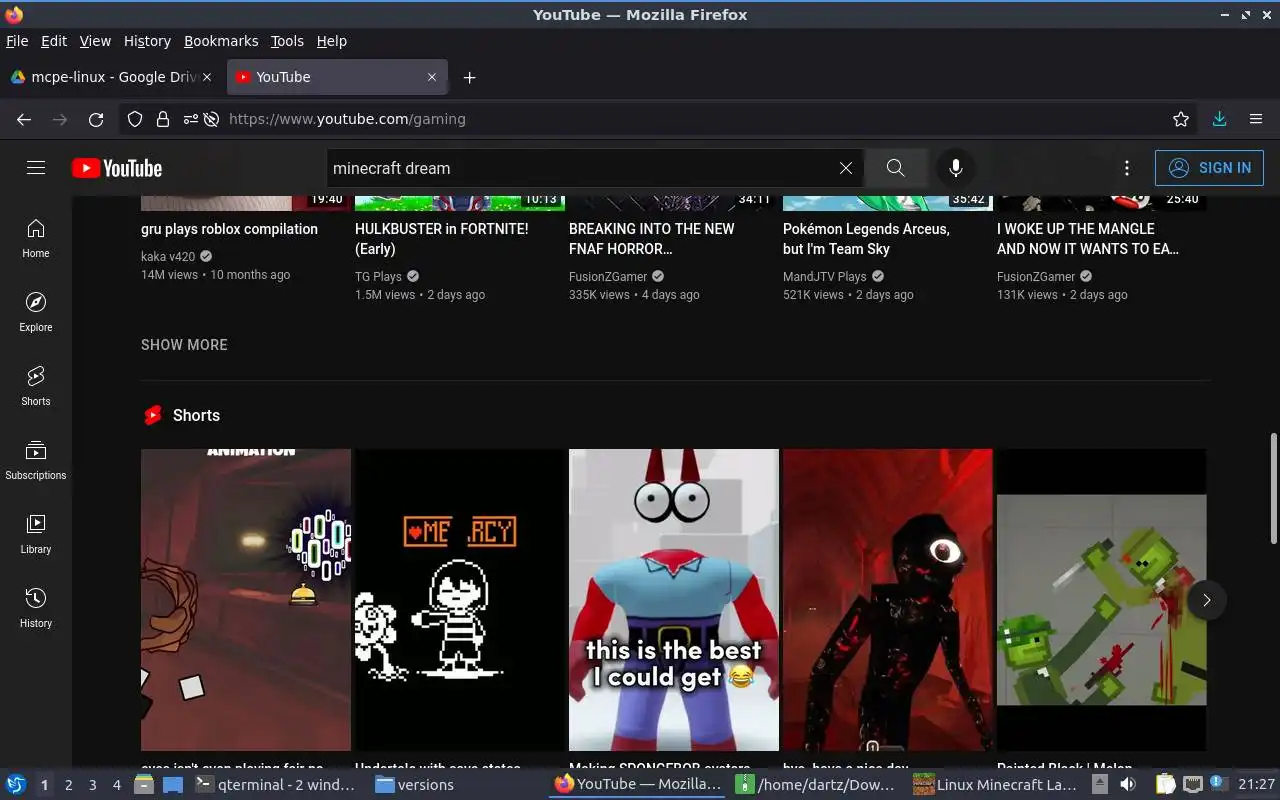1280x800 pixels.
Task: Click the clipboard tray icon
Action: [x=1165, y=785]
